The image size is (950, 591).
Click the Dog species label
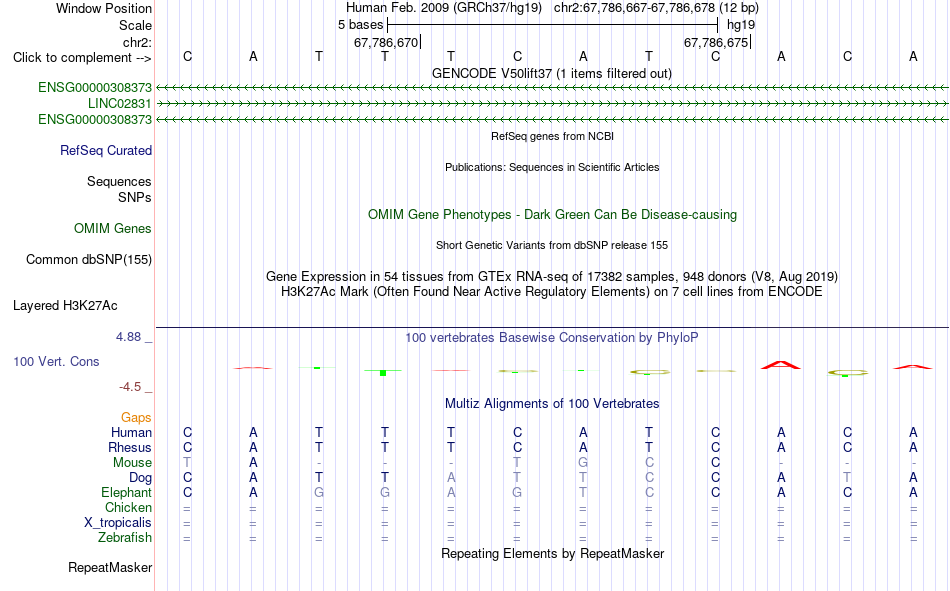[x=140, y=478]
